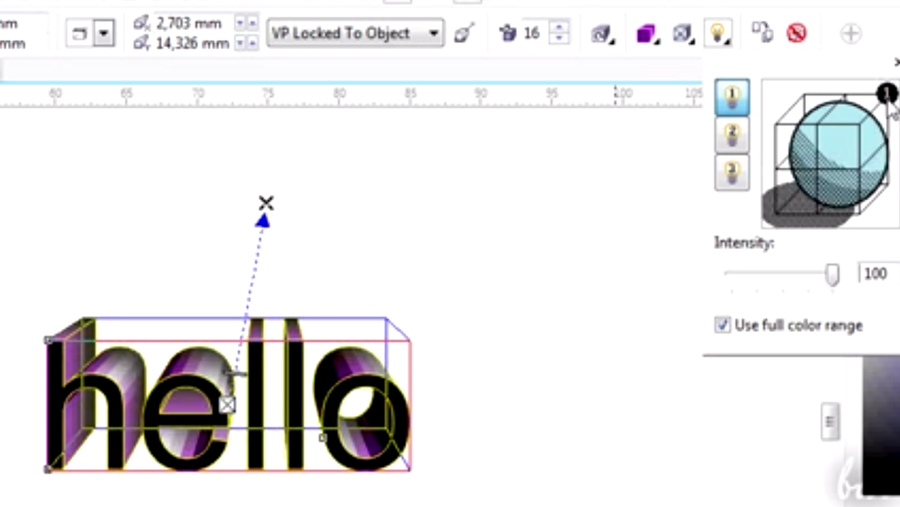The height and width of the screenshot is (507, 900).
Task: Click the Intensity slider handle
Action: (x=832, y=274)
